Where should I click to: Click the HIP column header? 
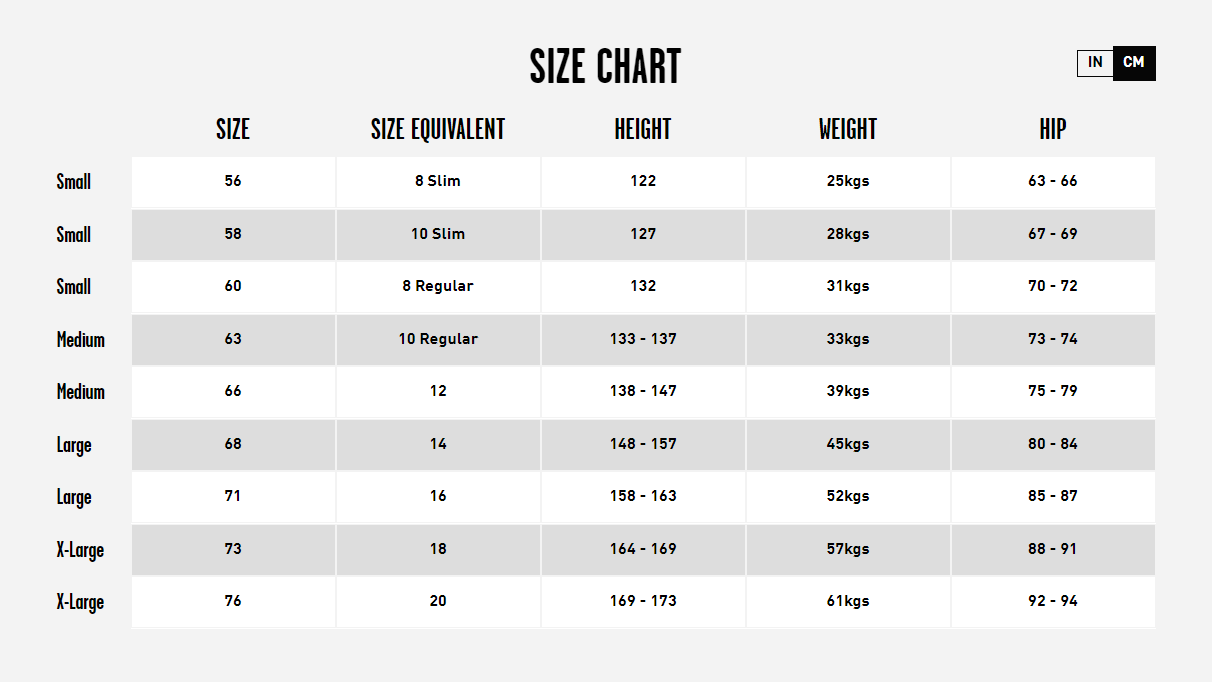[x=1053, y=129]
